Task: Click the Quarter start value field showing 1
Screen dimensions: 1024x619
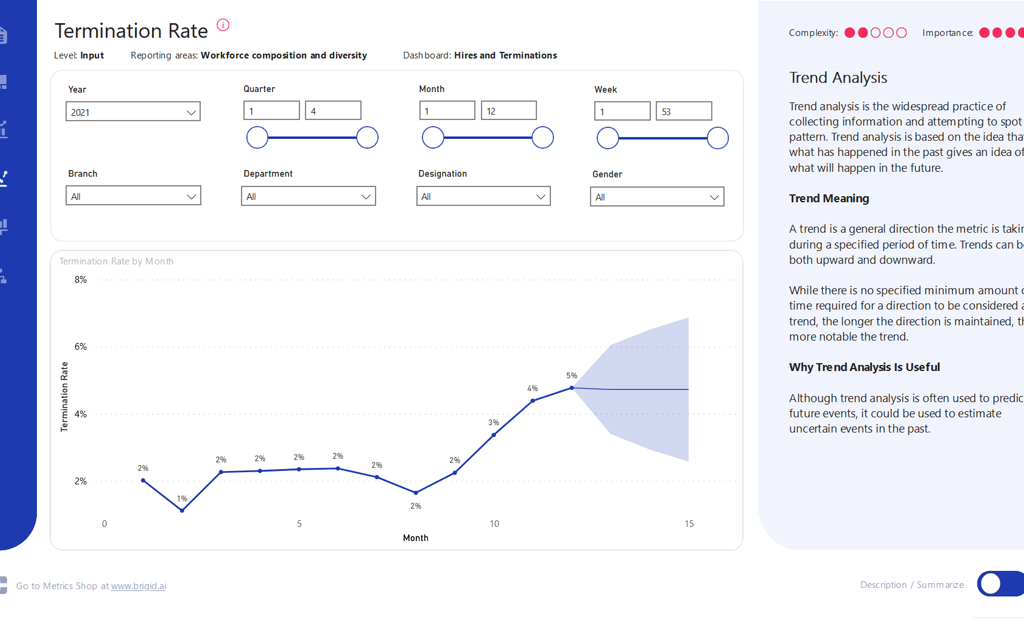Action: click(271, 111)
